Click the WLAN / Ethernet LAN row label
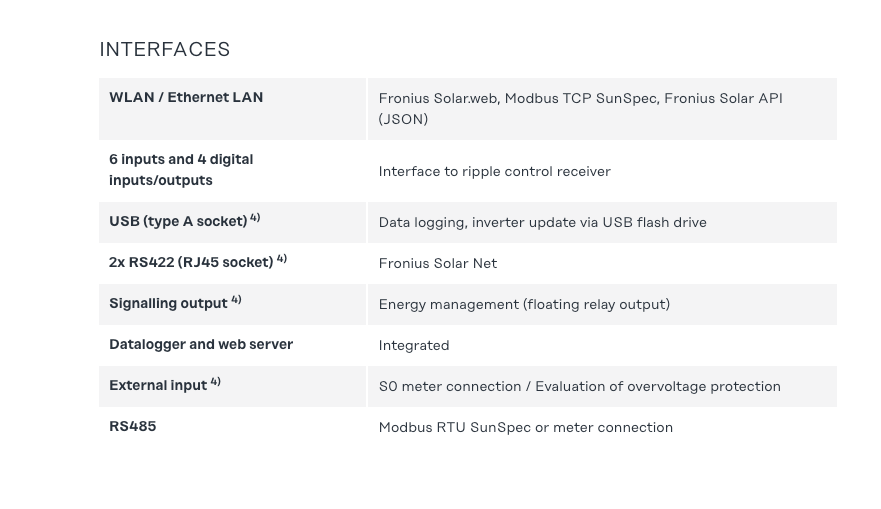The image size is (881, 509). pos(186,97)
